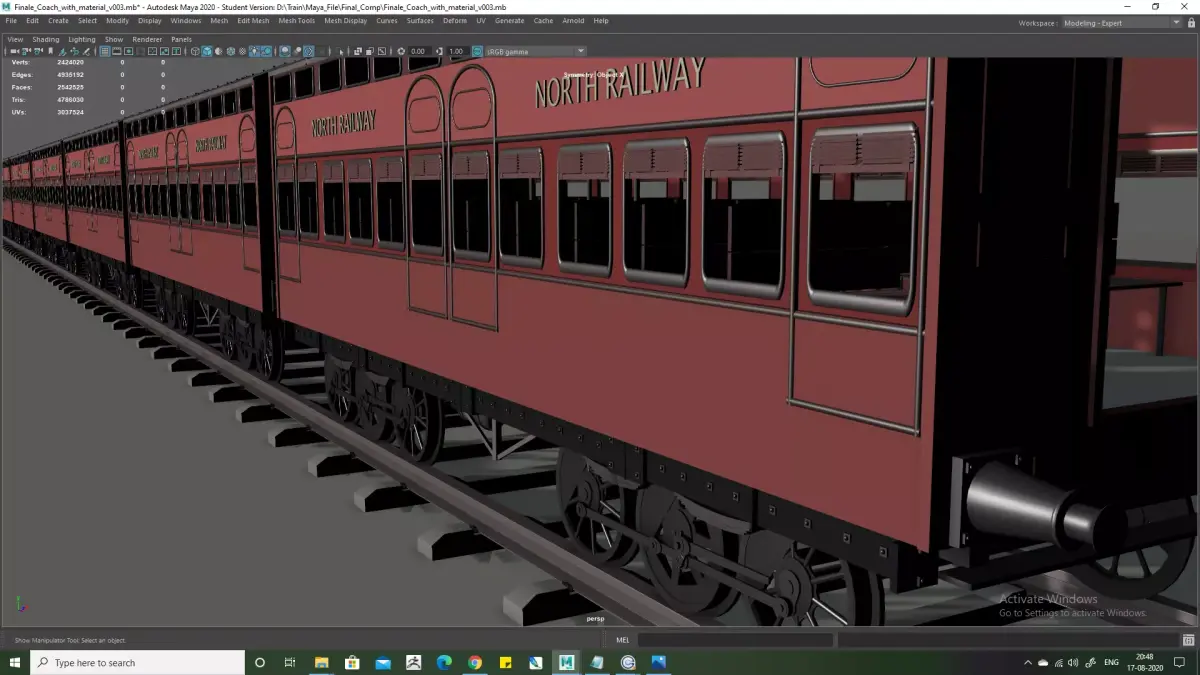Click the X-Ray Joints icon
Image resolution: width=1200 pixels, height=675 pixels.
pyautogui.click(x=381, y=51)
